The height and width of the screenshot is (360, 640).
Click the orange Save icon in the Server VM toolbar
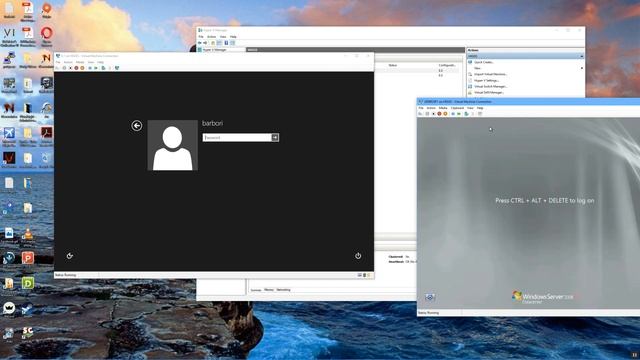tap(445, 113)
